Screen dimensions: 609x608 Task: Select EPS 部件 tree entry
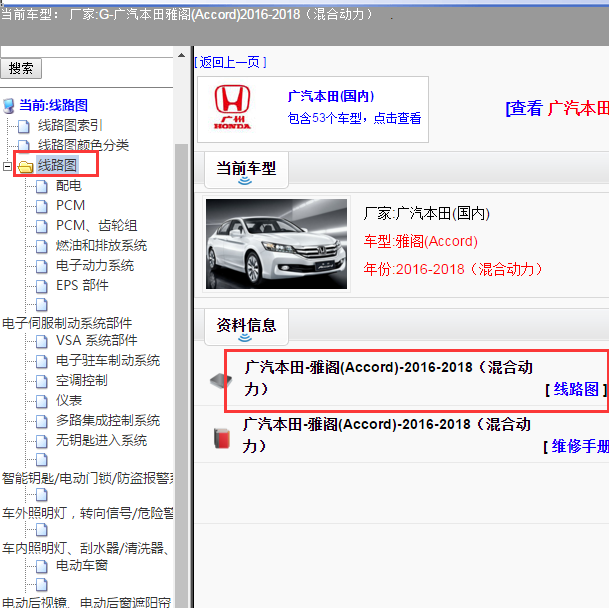click(82, 286)
